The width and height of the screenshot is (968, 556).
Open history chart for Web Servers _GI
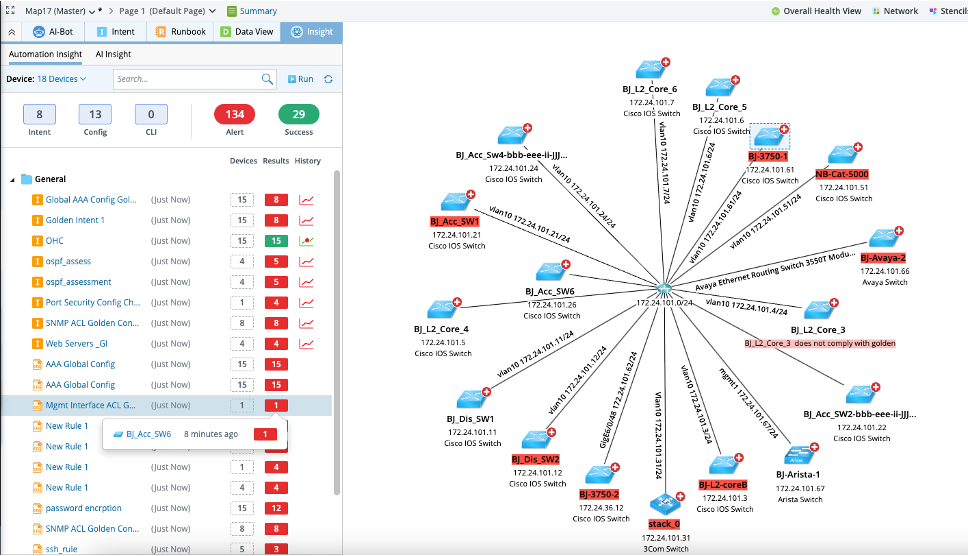tap(306, 344)
